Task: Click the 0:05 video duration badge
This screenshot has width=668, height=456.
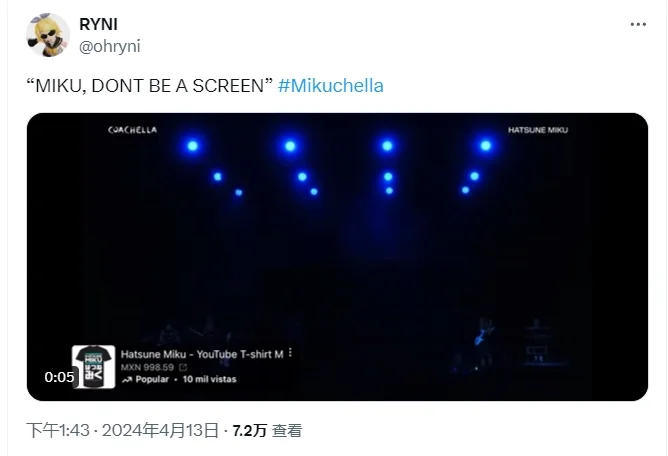Action: pyautogui.click(x=59, y=377)
